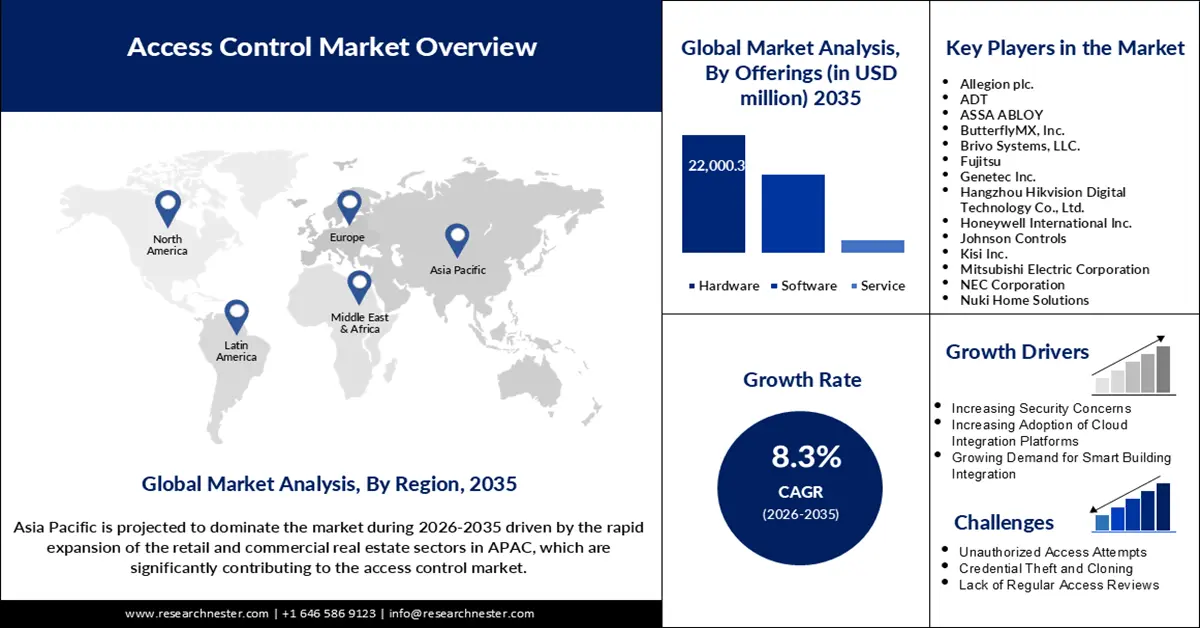Click the Middle East & Africa pin
This screenshot has height=628, width=1200.
click(x=359, y=286)
